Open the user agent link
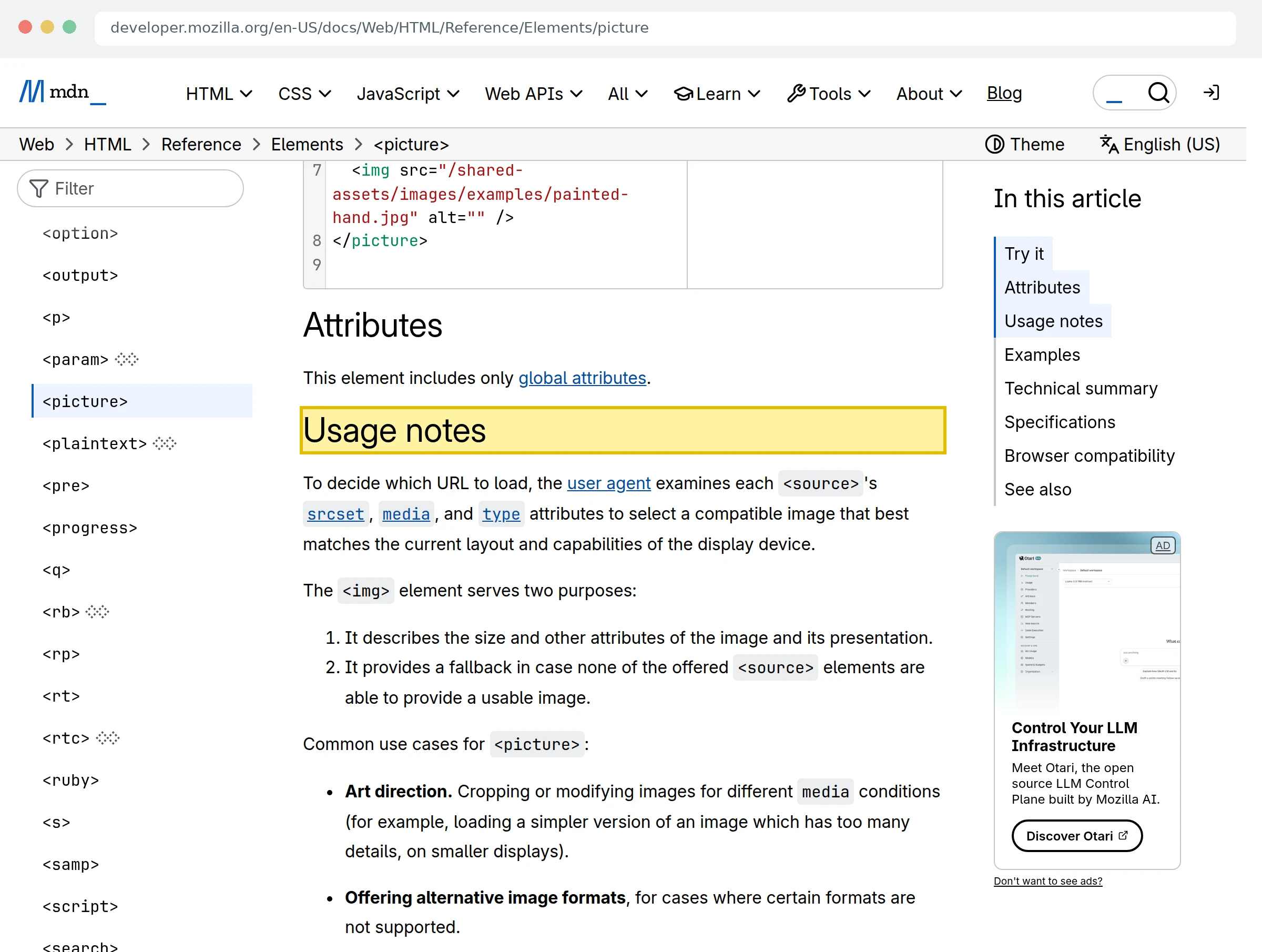Viewport: 1262px width, 952px height. click(x=608, y=483)
